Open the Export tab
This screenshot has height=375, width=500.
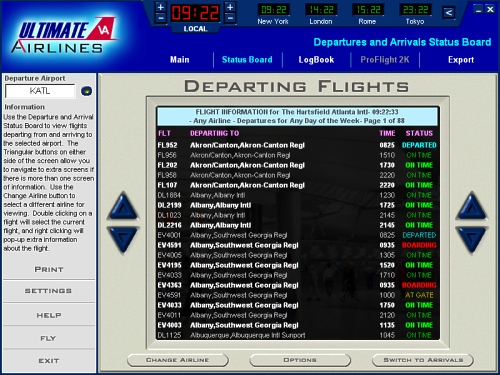[461, 60]
